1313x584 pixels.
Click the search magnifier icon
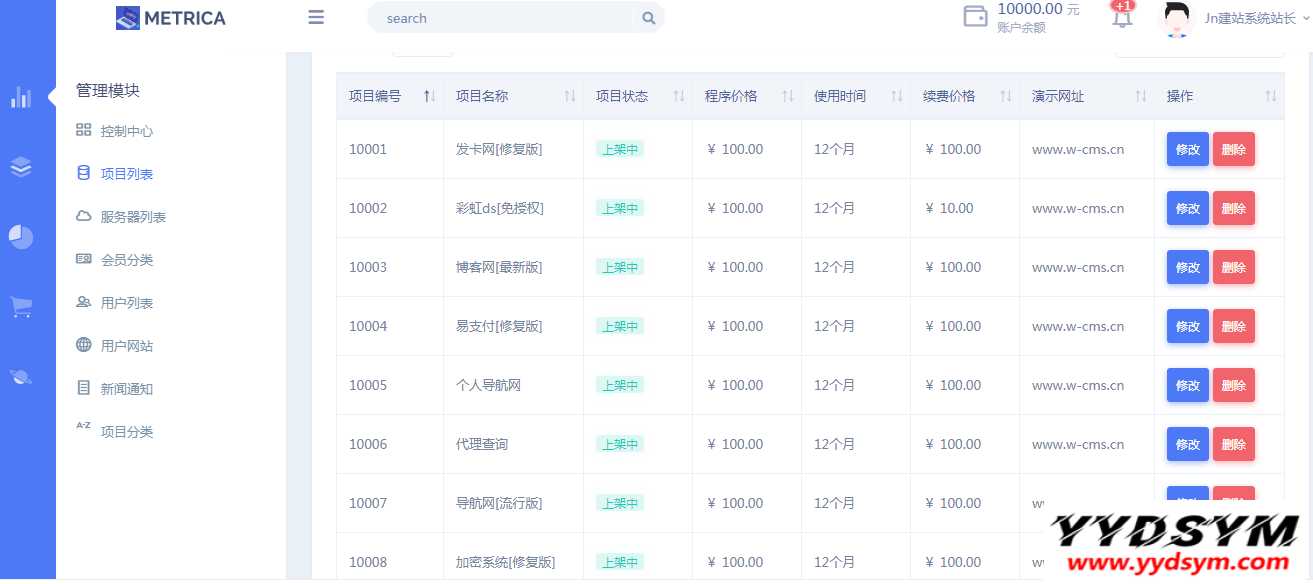pyautogui.click(x=648, y=18)
